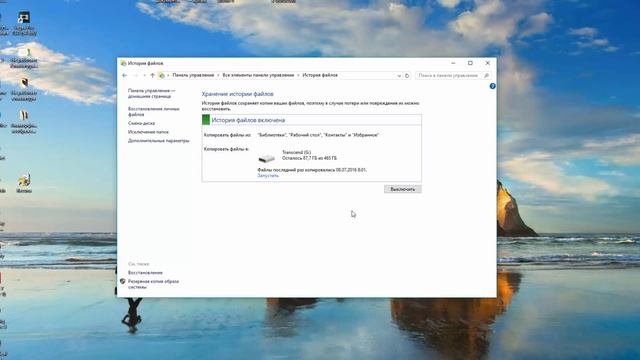Open Исключение папок link
Screen dimensions: 640x360
[x=148, y=132]
